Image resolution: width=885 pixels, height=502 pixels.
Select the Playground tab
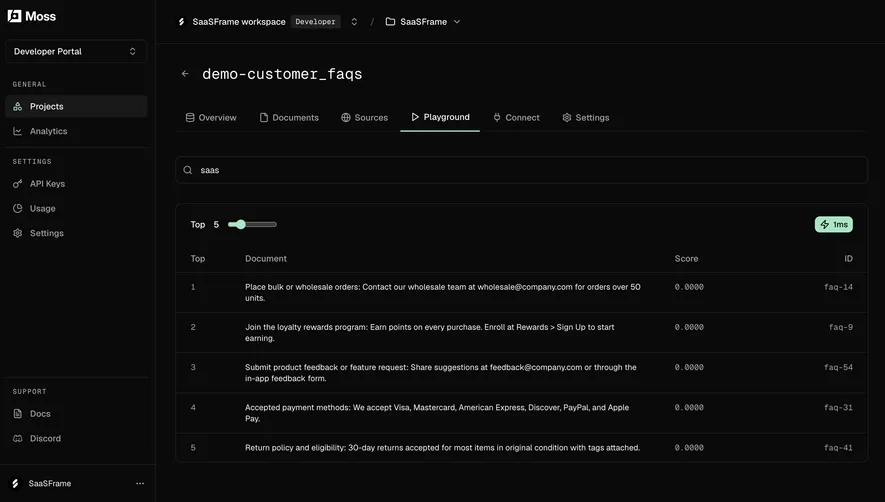click(440, 117)
